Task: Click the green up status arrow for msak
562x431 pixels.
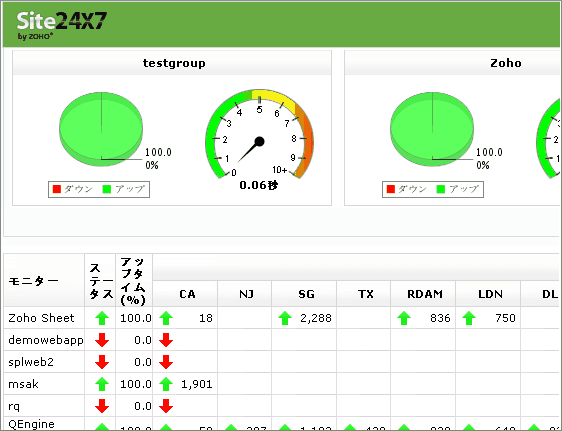Action: 102,384
